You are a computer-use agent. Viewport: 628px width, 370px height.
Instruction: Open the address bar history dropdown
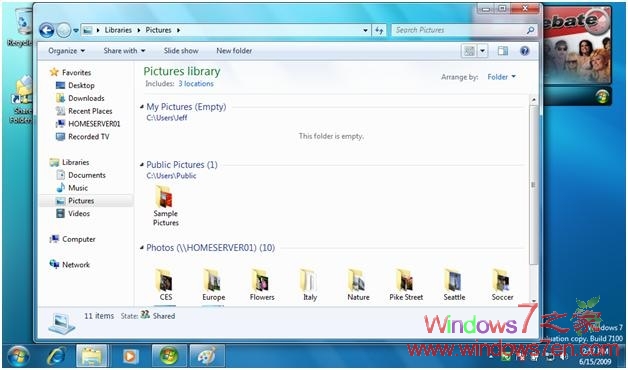pyautogui.click(x=365, y=30)
